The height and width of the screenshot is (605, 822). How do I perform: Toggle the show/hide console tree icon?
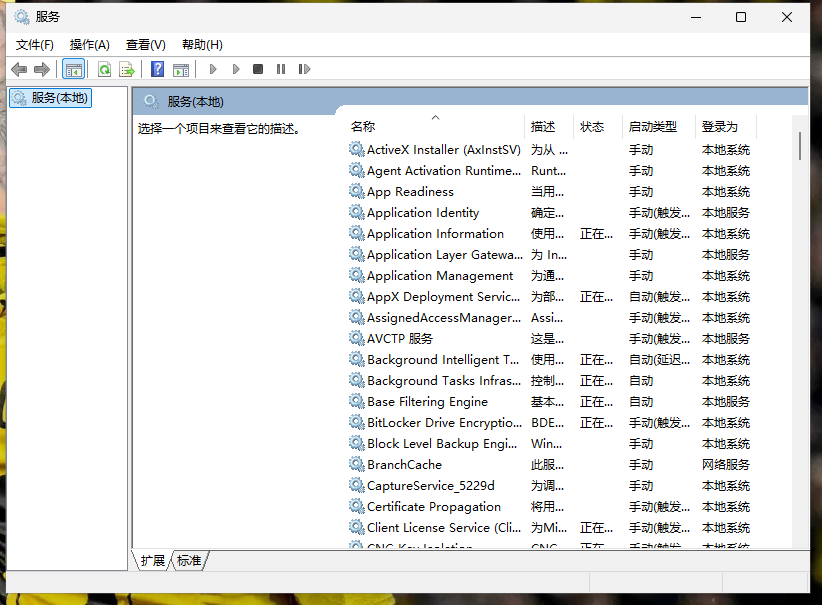pos(73,69)
